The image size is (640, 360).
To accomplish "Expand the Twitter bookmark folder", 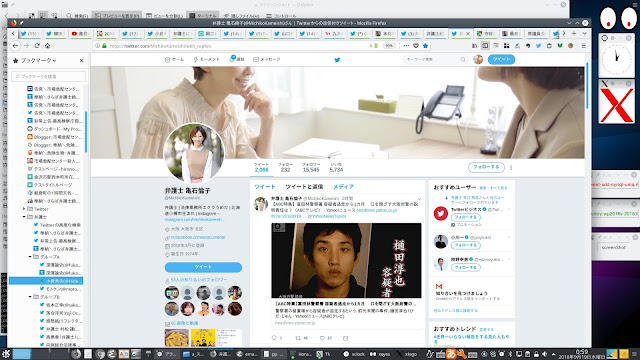I will (x=24, y=209).
